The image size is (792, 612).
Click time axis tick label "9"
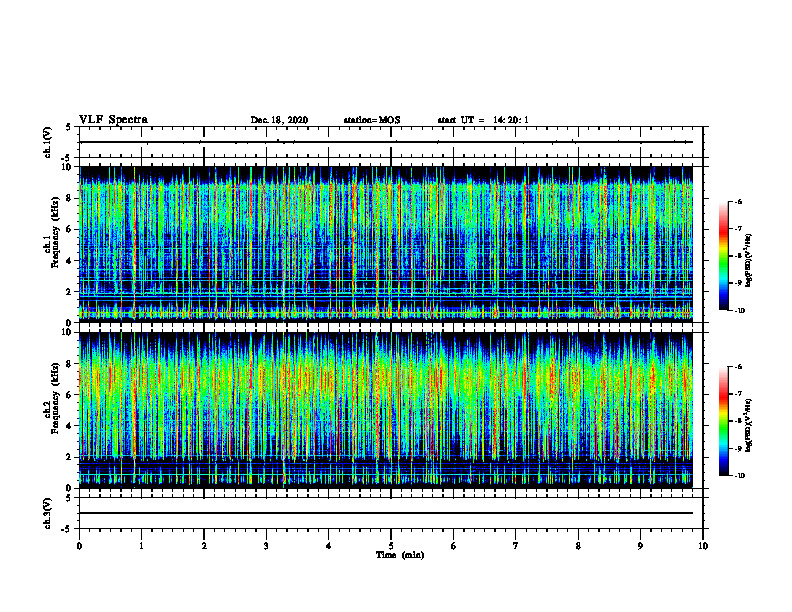[640, 546]
